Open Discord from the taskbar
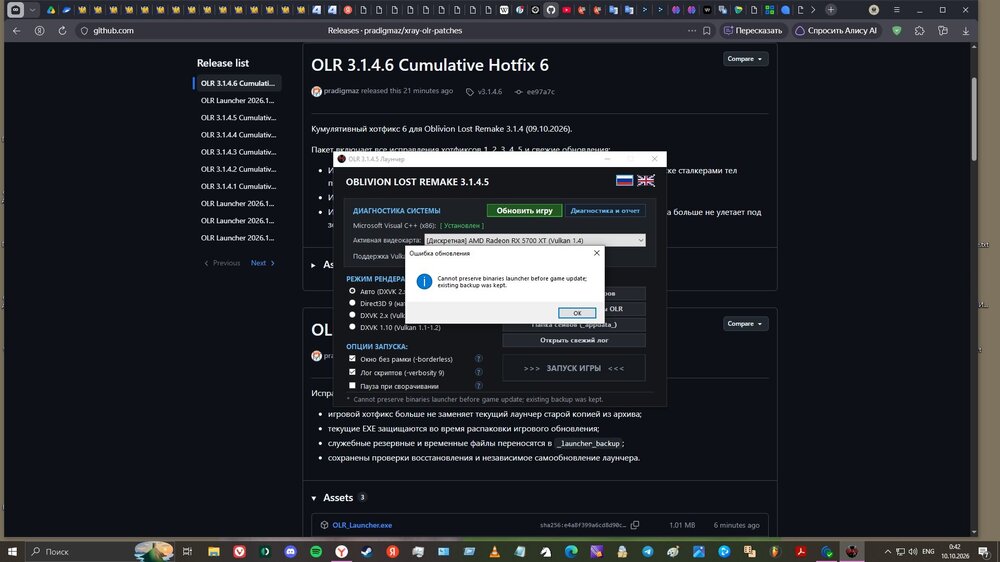Viewport: 1000px width, 562px height. [290, 551]
